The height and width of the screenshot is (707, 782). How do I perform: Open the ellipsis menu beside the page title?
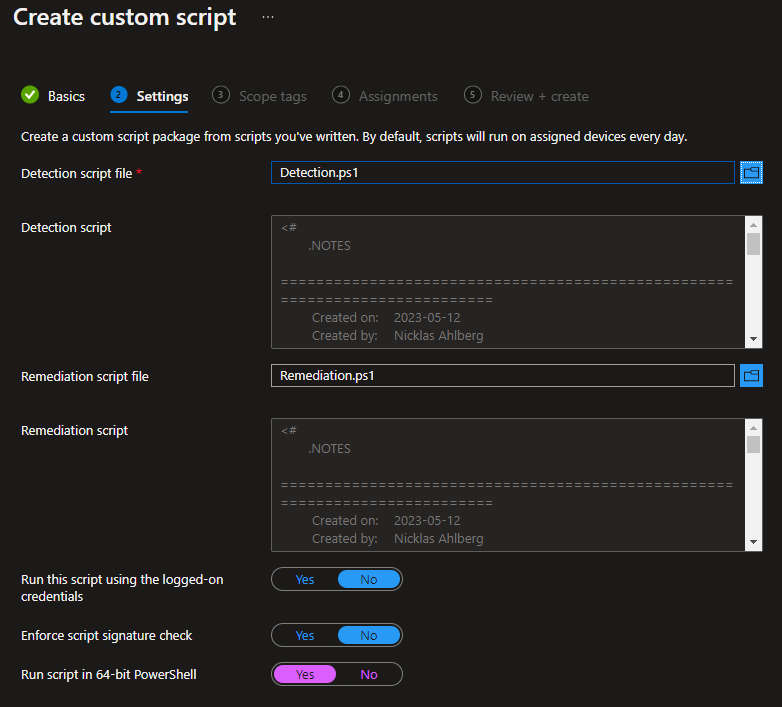coord(268,18)
